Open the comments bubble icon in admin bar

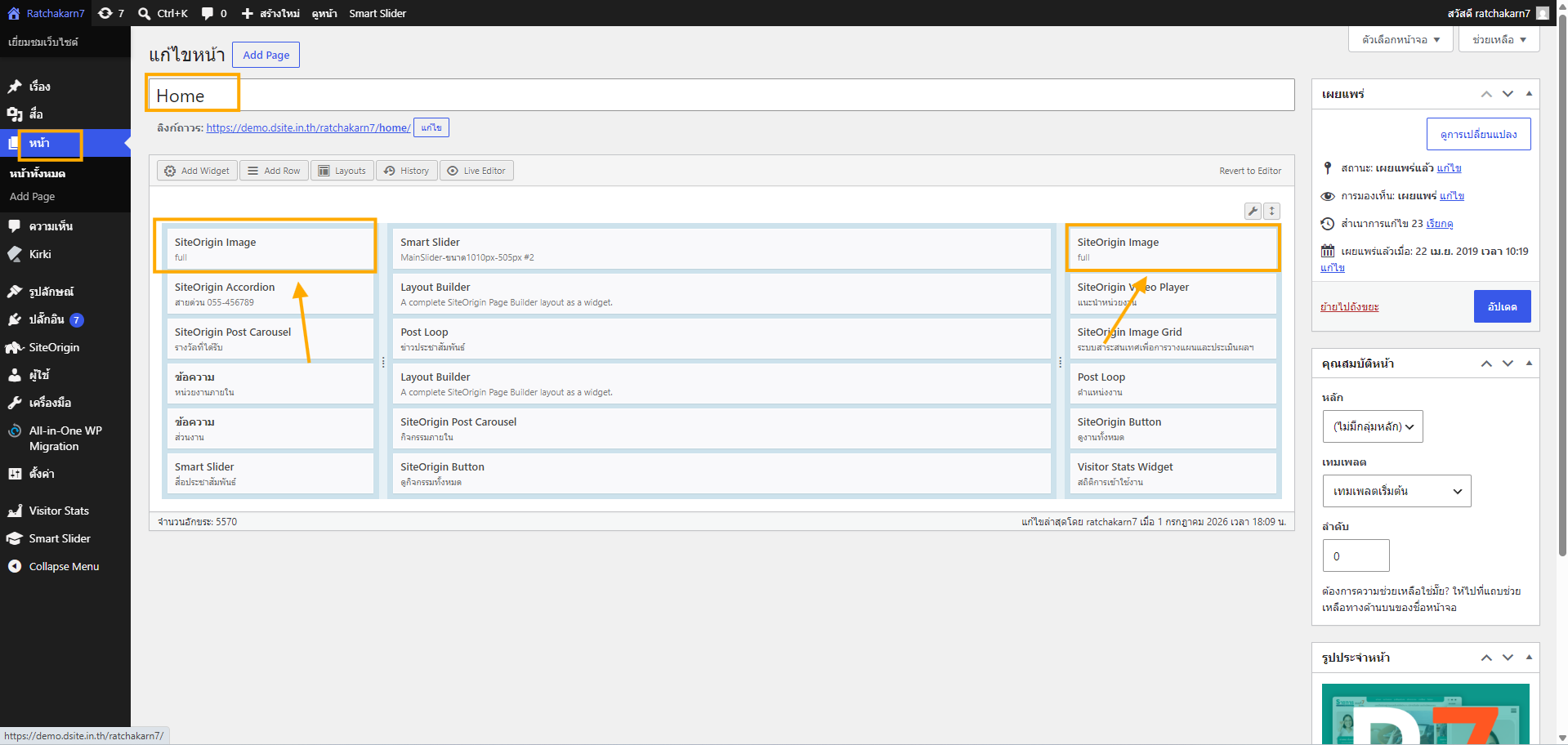pyautogui.click(x=208, y=13)
